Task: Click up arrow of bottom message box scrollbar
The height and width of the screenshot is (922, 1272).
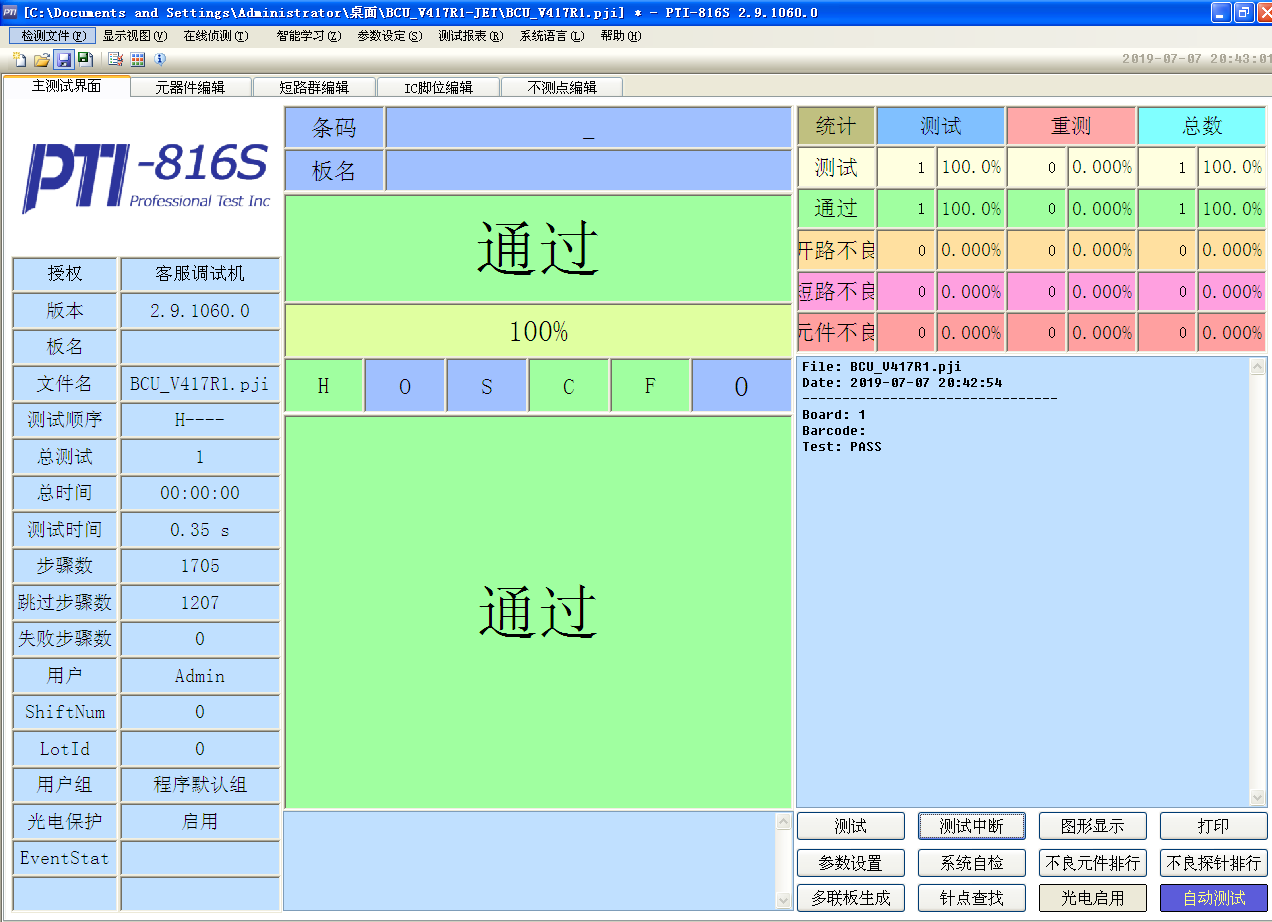Action: 784,822
